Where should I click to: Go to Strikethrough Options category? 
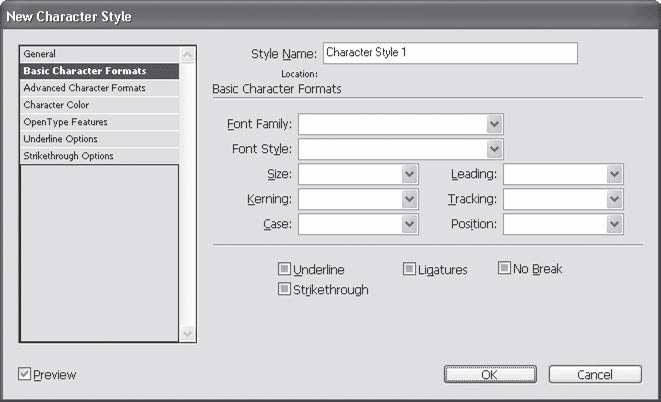coord(68,156)
